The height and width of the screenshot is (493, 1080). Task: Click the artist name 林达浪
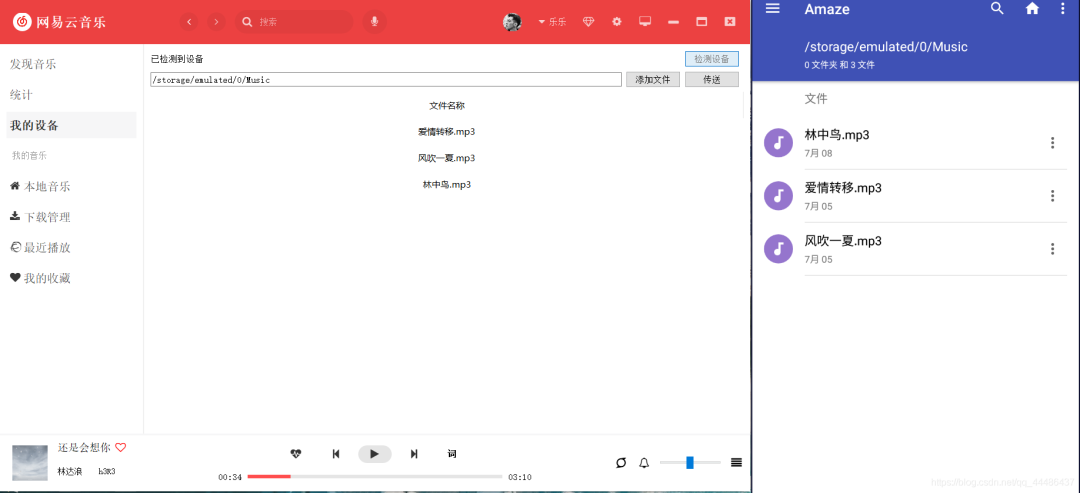pyautogui.click(x=70, y=472)
